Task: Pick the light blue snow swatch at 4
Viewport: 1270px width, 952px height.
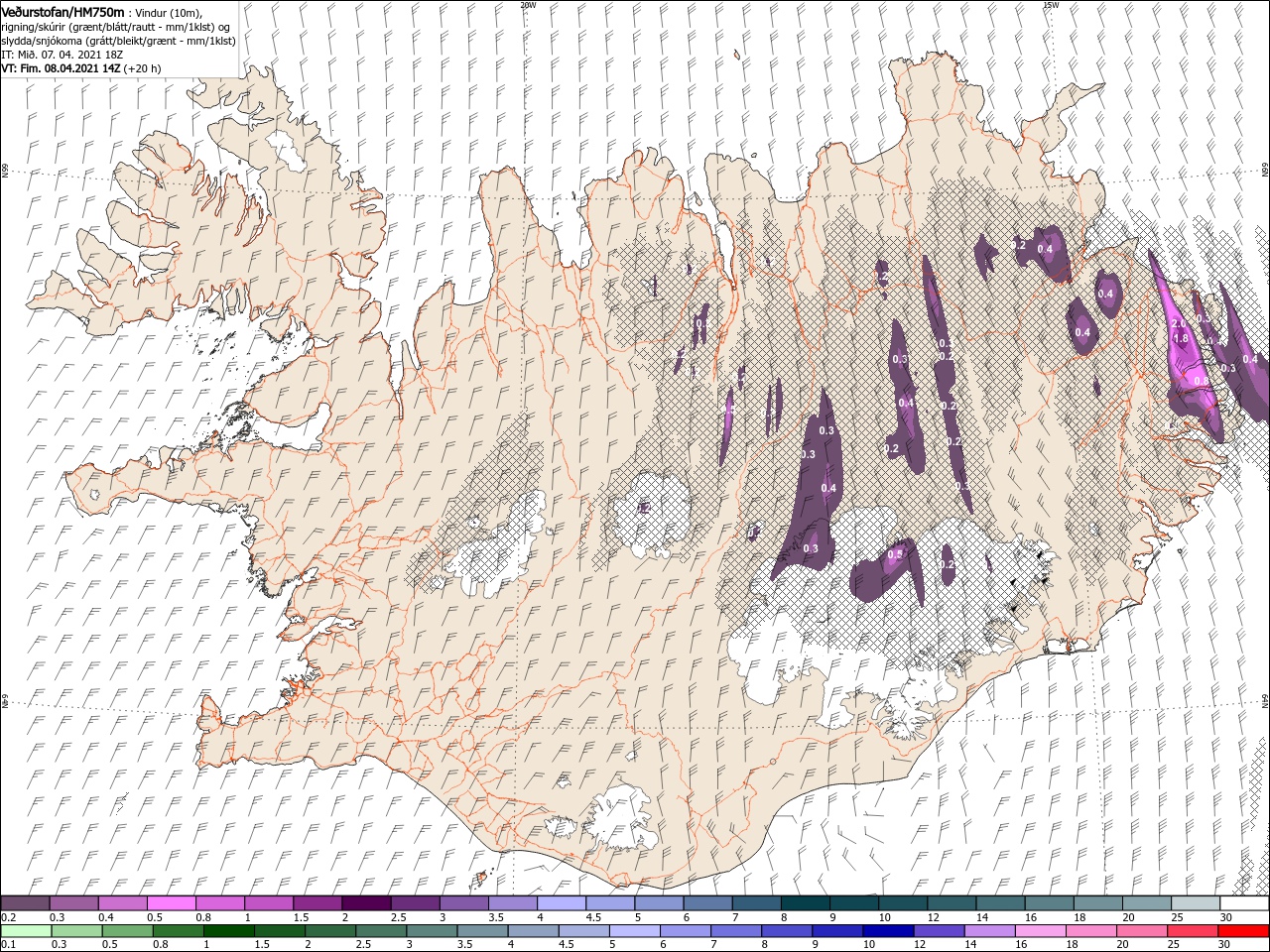Action: click(x=560, y=903)
